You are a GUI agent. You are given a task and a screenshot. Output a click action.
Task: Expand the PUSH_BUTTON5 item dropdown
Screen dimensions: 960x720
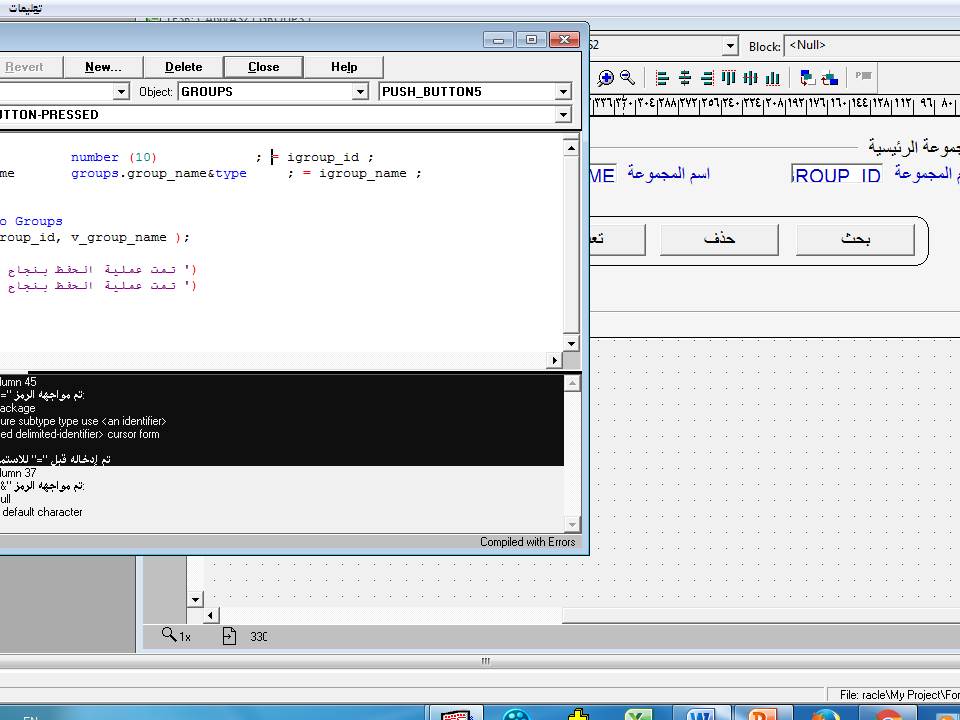(563, 92)
